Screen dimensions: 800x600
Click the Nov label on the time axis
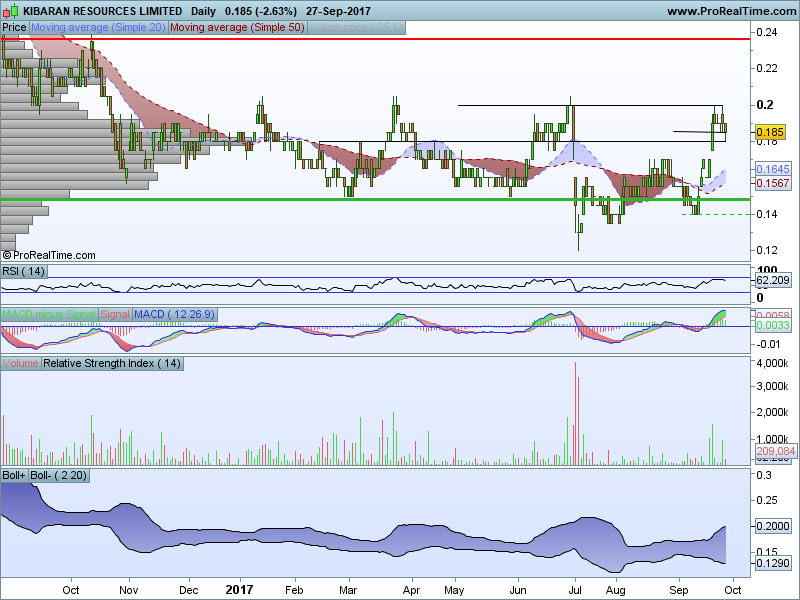129,590
